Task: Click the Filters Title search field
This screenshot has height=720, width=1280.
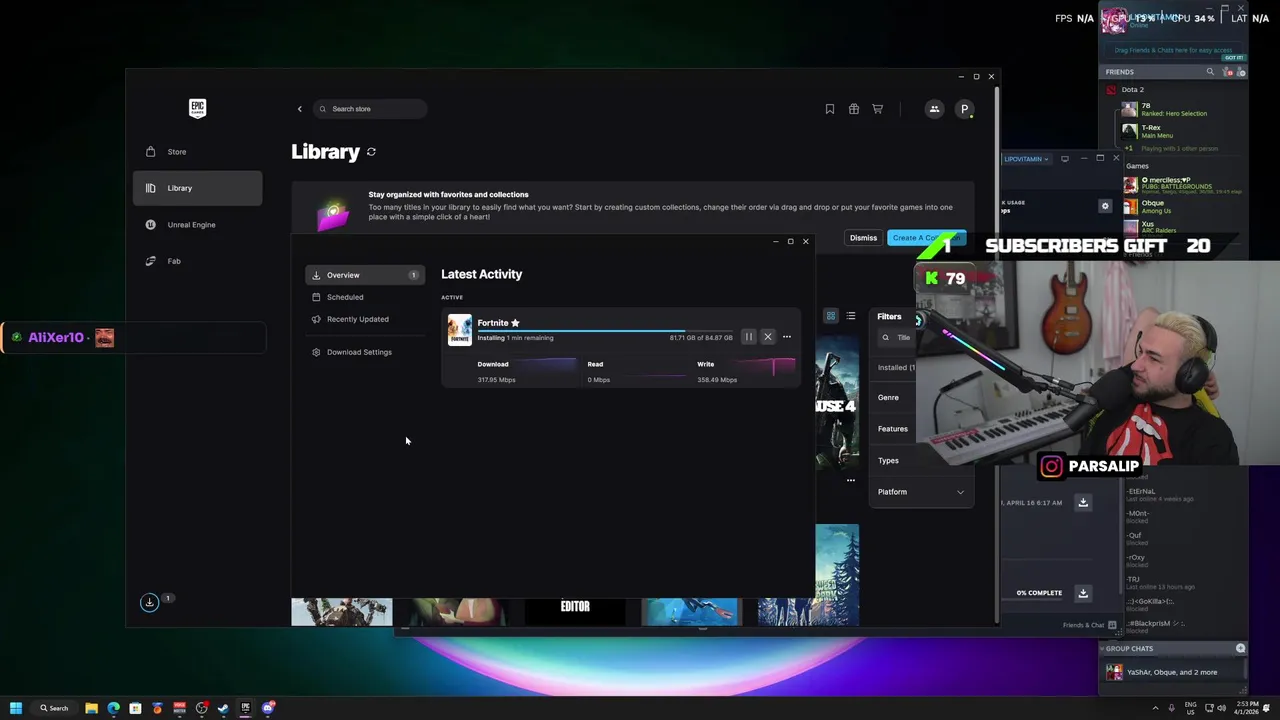Action: coord(897,338)
